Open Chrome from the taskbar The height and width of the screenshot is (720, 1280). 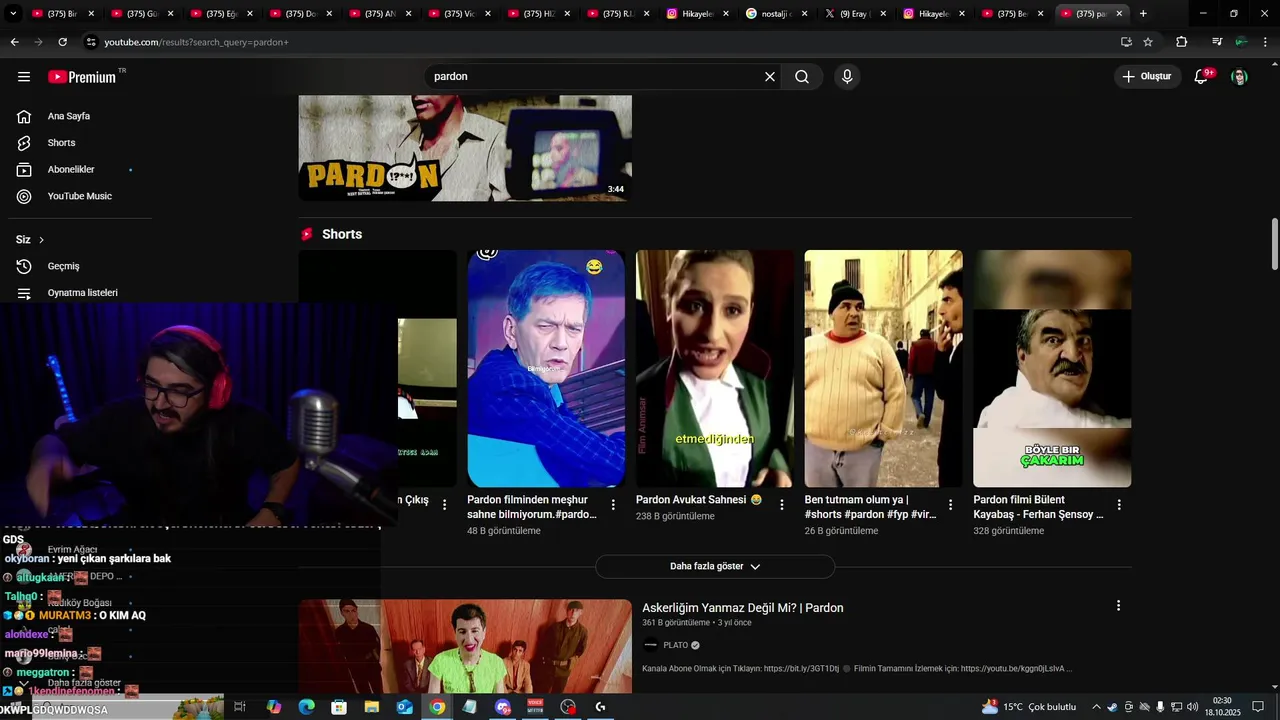click(x=437, y=707)
